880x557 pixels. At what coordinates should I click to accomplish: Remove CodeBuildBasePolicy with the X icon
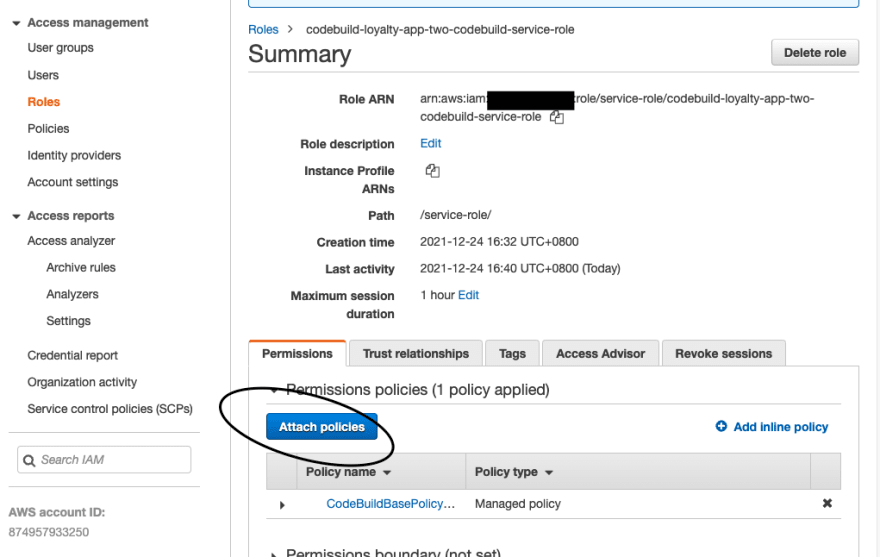click(827, 503)
